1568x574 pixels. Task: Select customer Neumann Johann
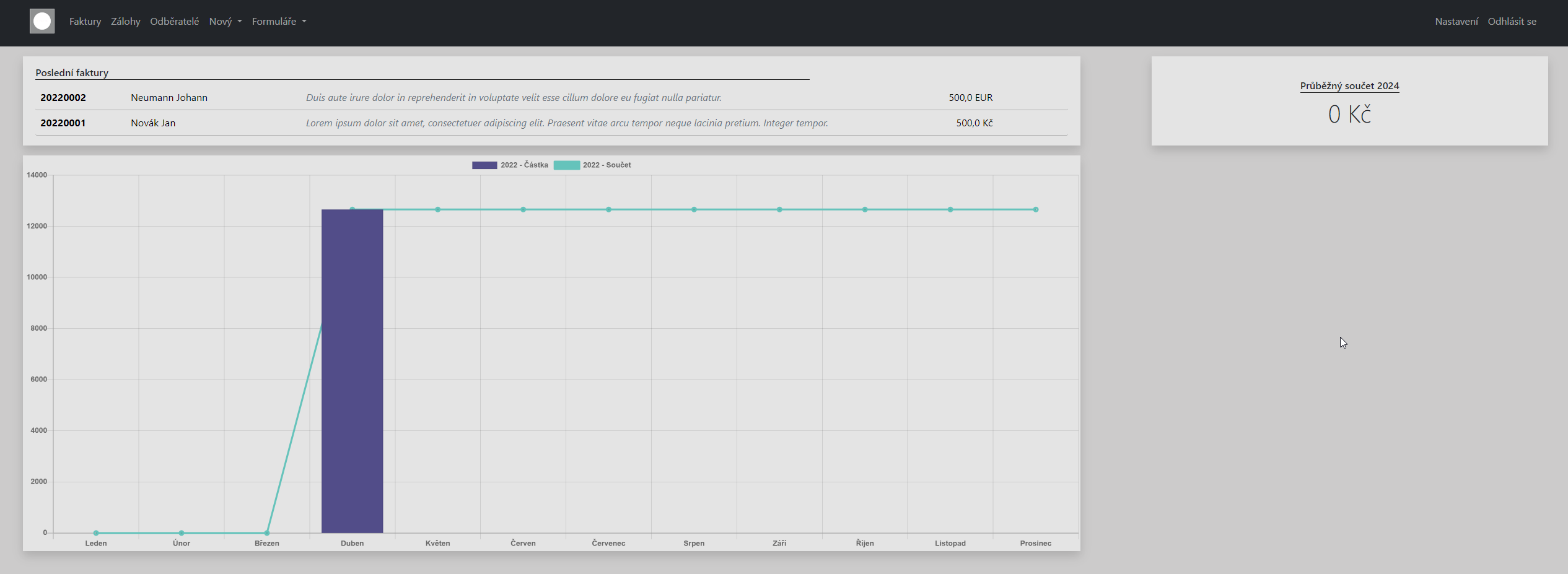169,97
